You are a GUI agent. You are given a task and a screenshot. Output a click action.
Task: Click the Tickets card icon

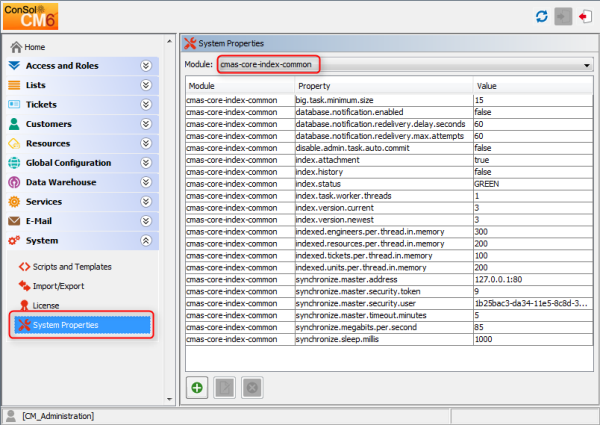14,104
